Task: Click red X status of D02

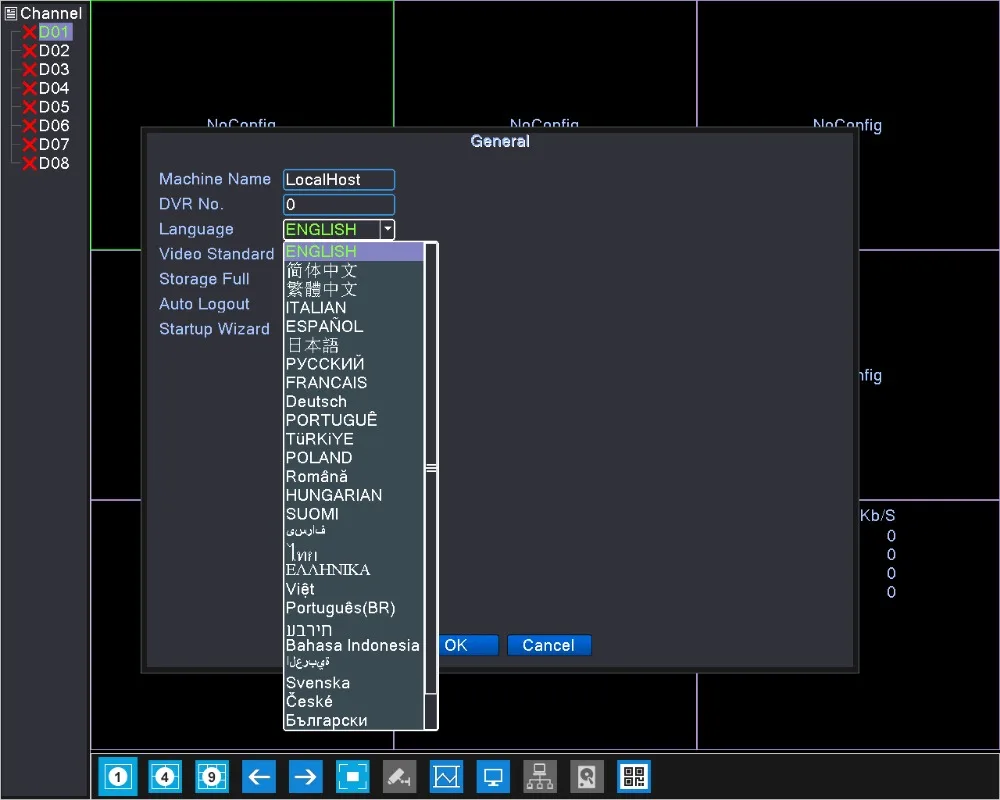Action: click(x=29, y=51)
